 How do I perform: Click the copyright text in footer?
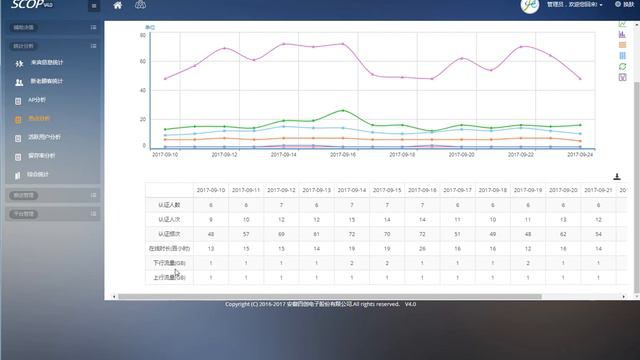pyautogui.click(x=320, y=304)
